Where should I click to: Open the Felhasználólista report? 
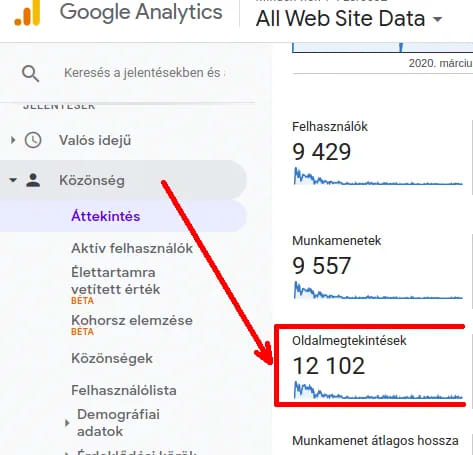(124, 390)
